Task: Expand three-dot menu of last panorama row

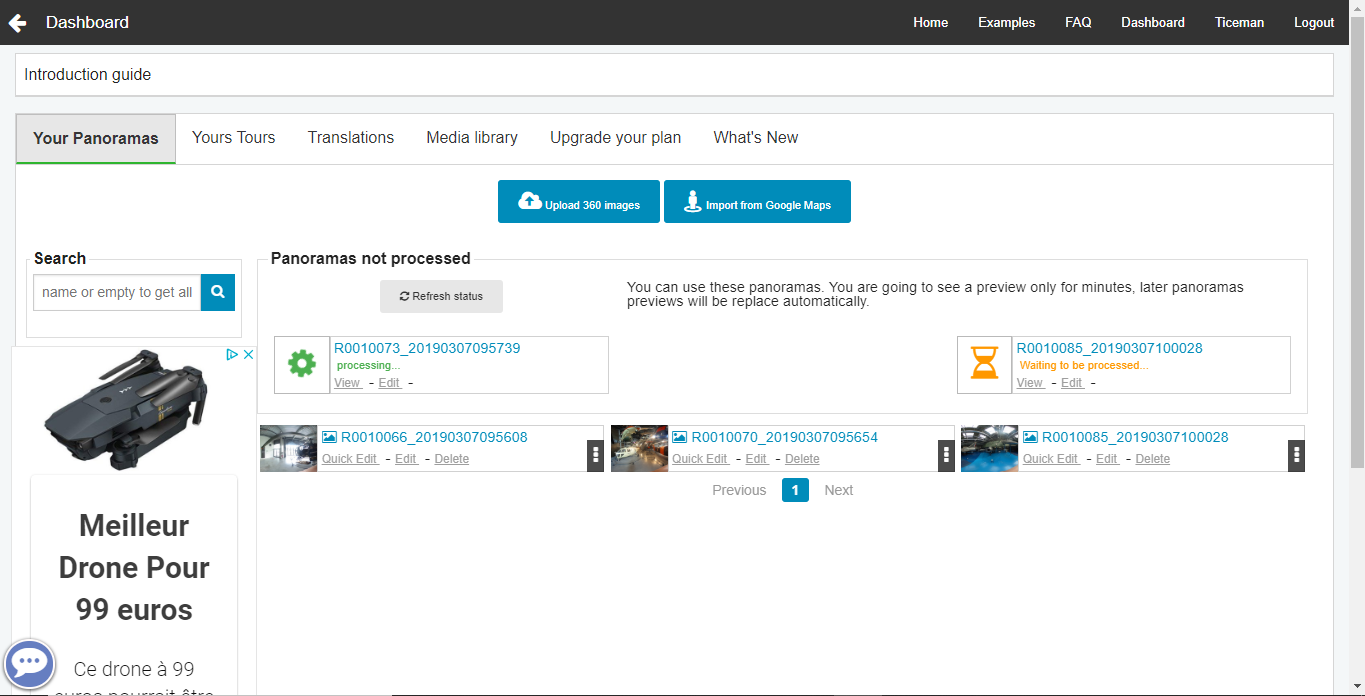Action: click(1296, 455)
